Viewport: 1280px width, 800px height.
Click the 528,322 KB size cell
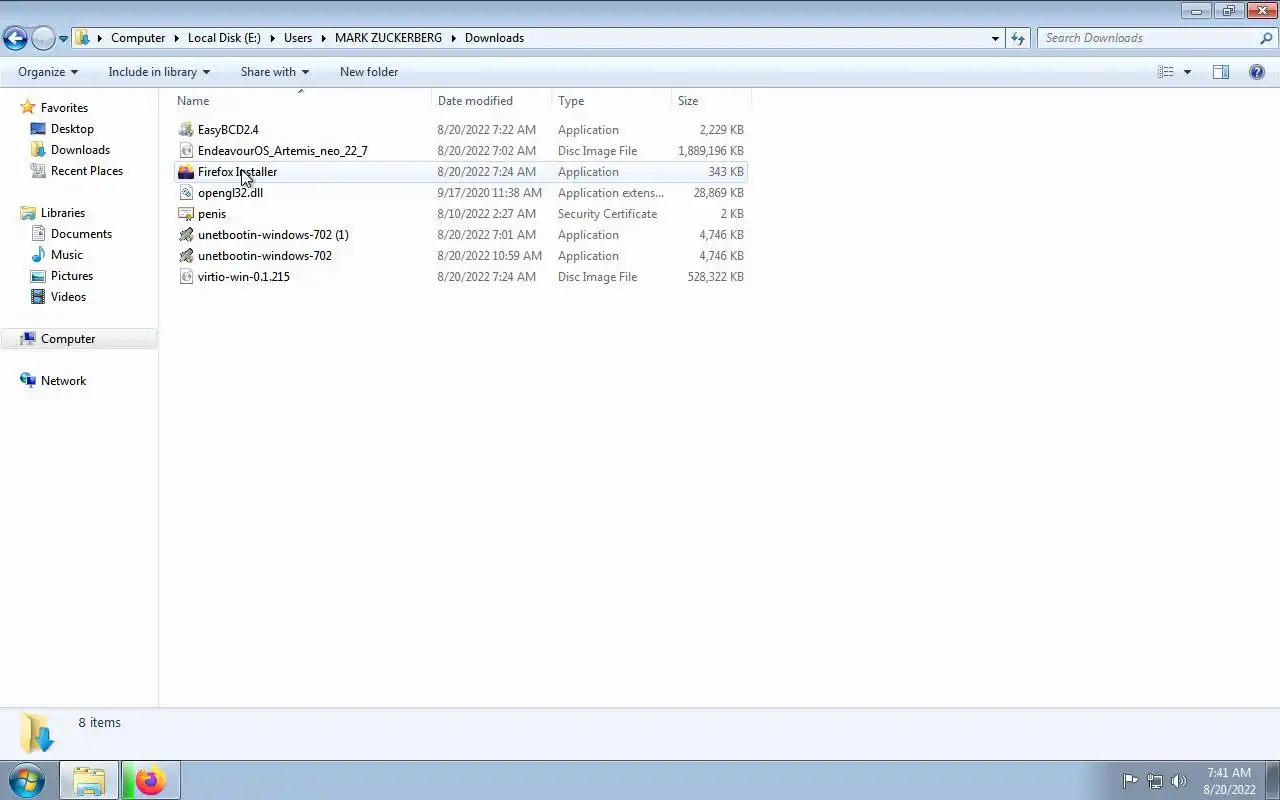715,277
